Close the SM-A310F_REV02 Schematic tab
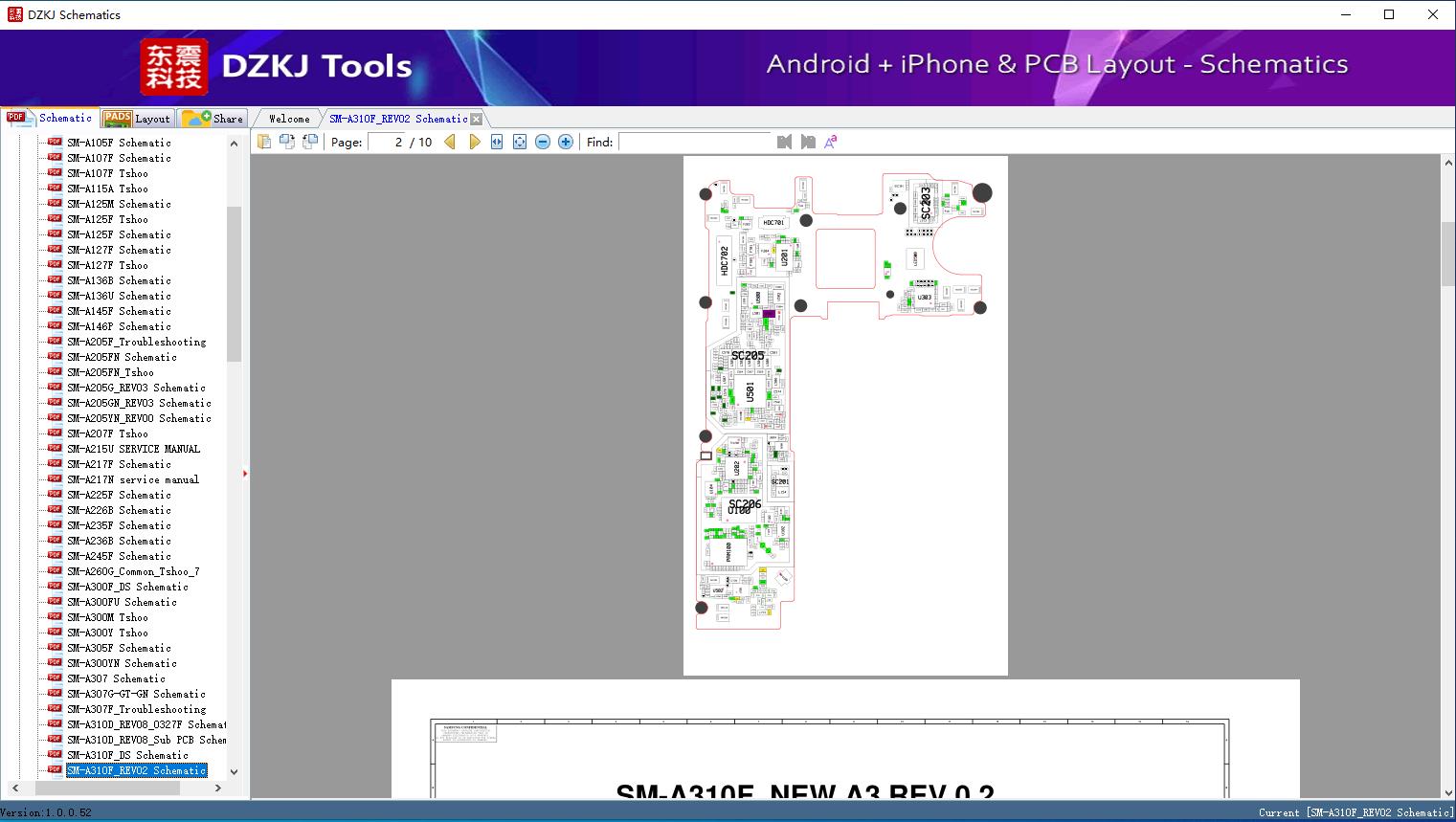This screenshot has height=822, width=1456. click(x=477, y=119)
